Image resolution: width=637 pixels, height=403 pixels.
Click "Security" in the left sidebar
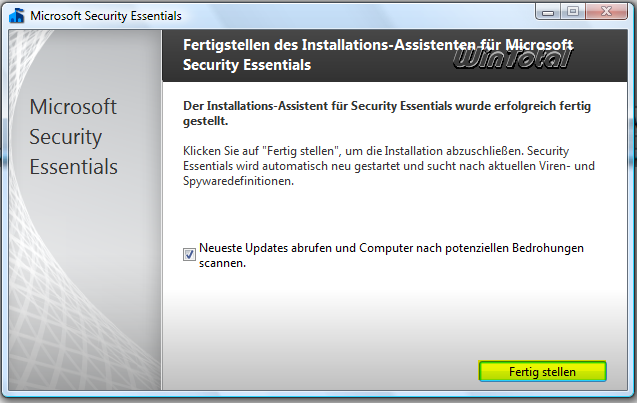(x=66, y=137)
